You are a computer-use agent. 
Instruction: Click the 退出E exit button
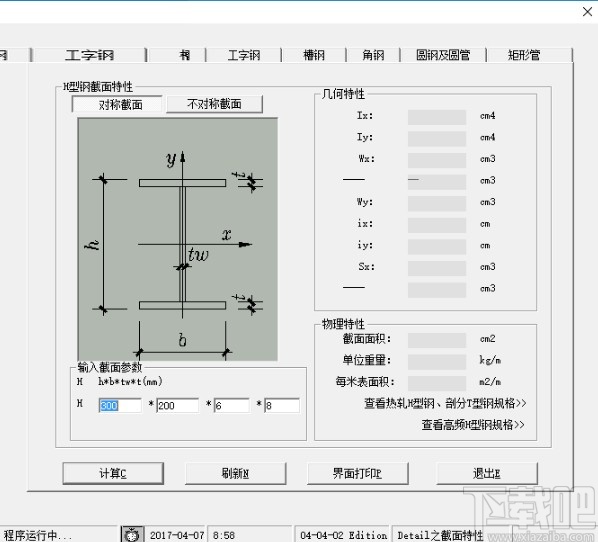(x=487, y=473)
